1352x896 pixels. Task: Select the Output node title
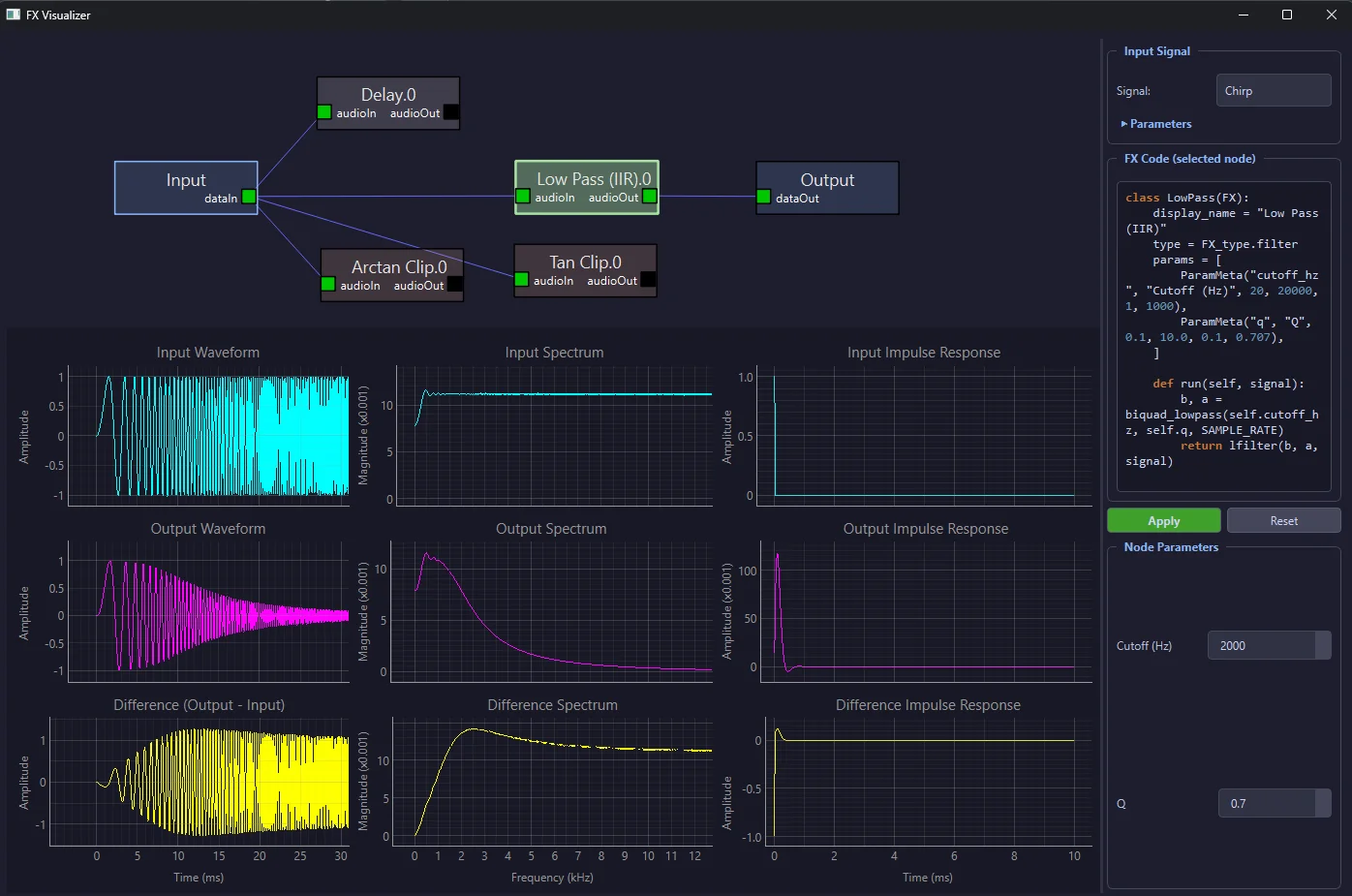(827, 180)
